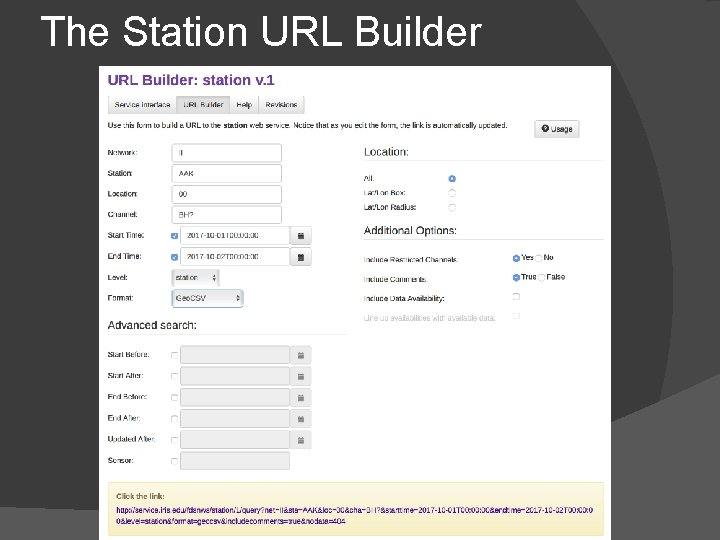The width and height of the screenshot is (720, 540).
Task: Click the Updated After date field
Action: click(235, 440)
